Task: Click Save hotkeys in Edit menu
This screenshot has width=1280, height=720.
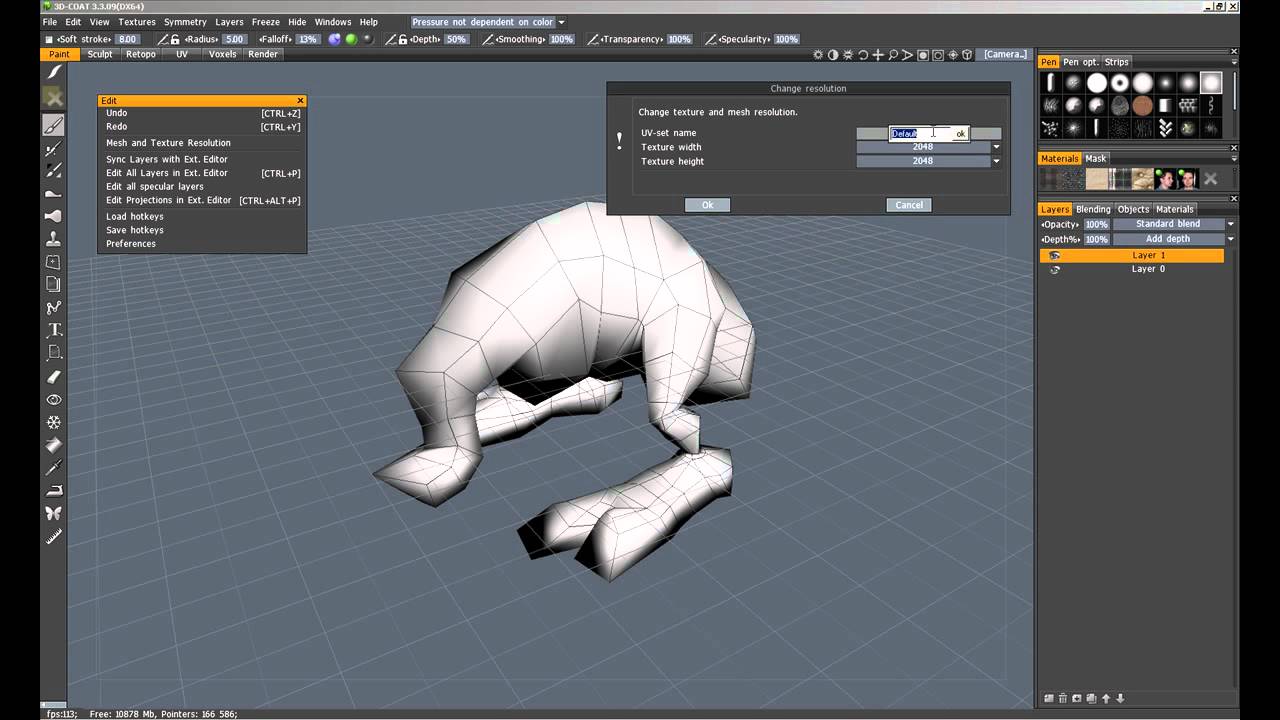Action: [135, 230]
